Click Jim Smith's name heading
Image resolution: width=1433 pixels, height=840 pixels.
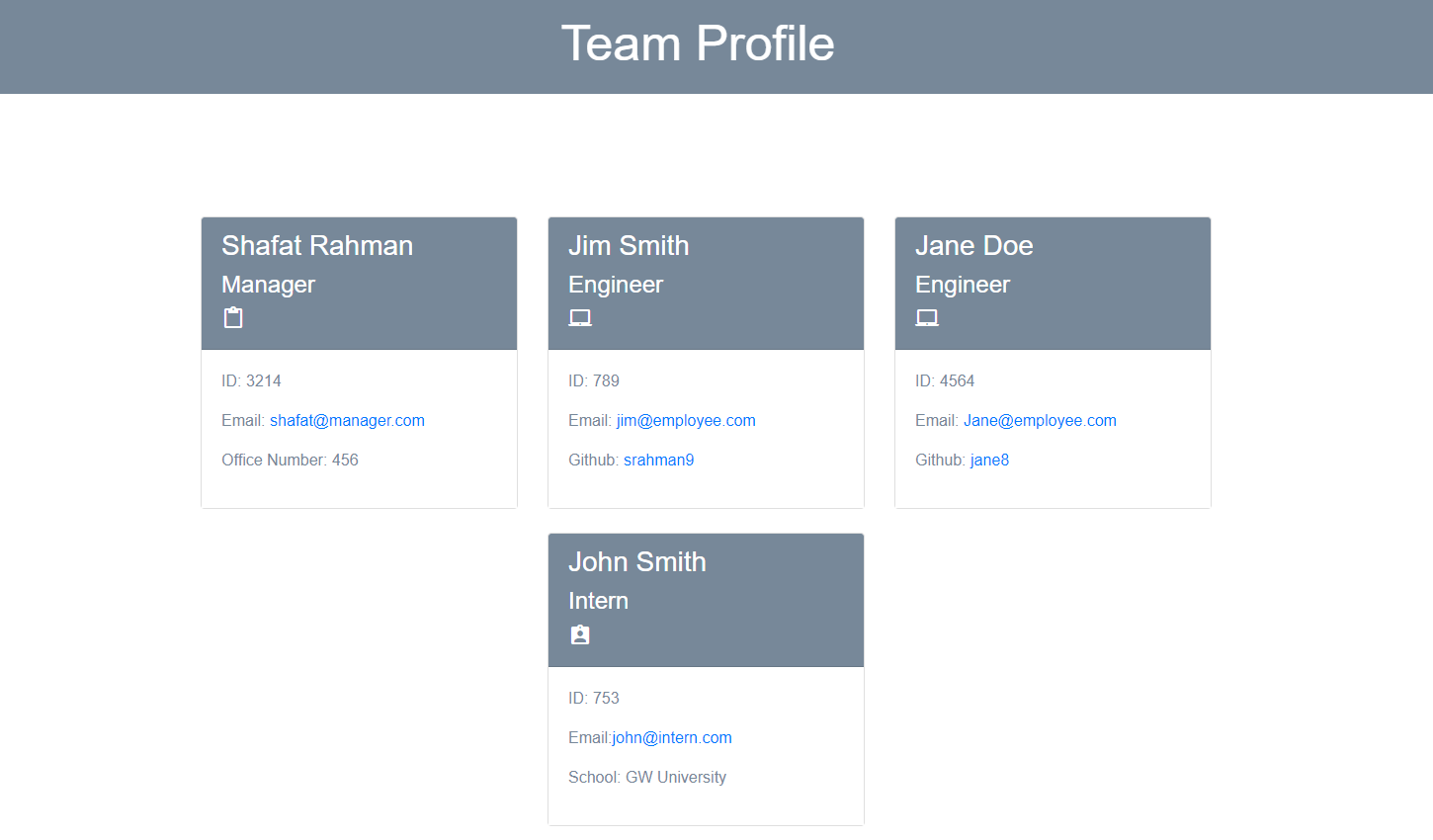(629, 245)
